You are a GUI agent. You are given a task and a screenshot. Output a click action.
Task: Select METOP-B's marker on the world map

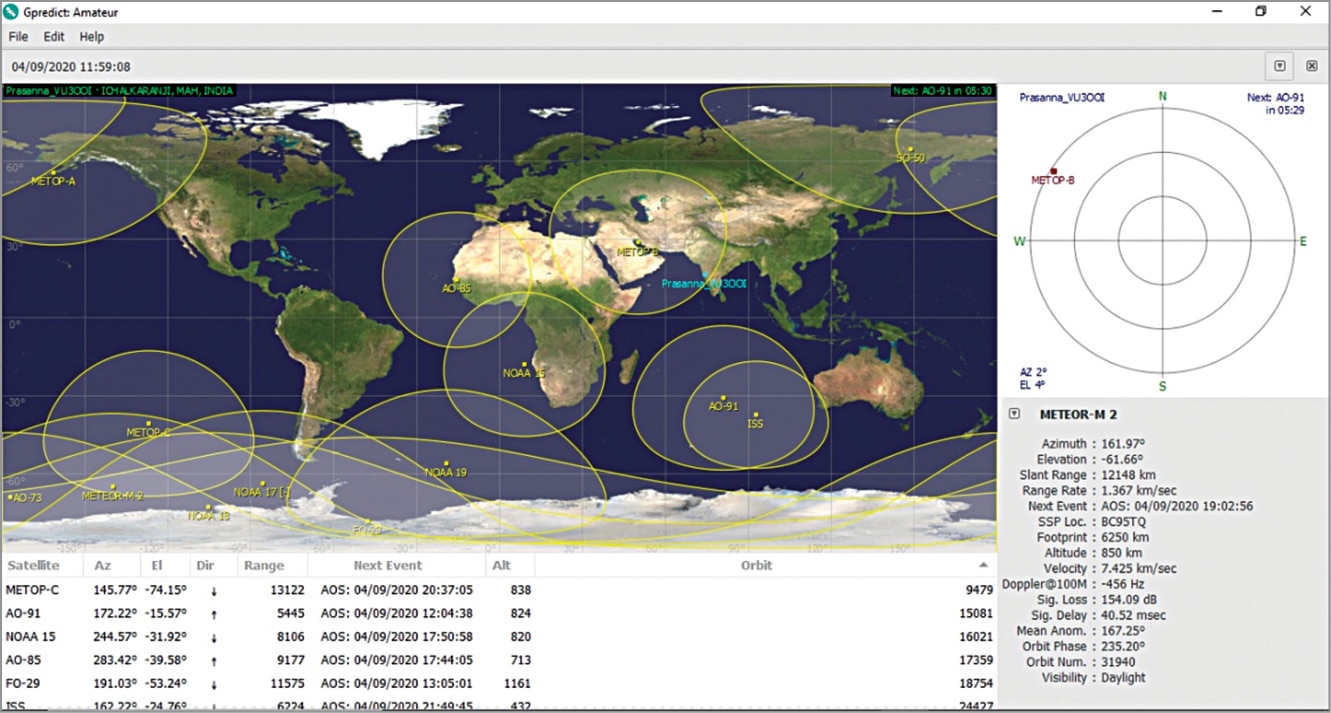636,241
